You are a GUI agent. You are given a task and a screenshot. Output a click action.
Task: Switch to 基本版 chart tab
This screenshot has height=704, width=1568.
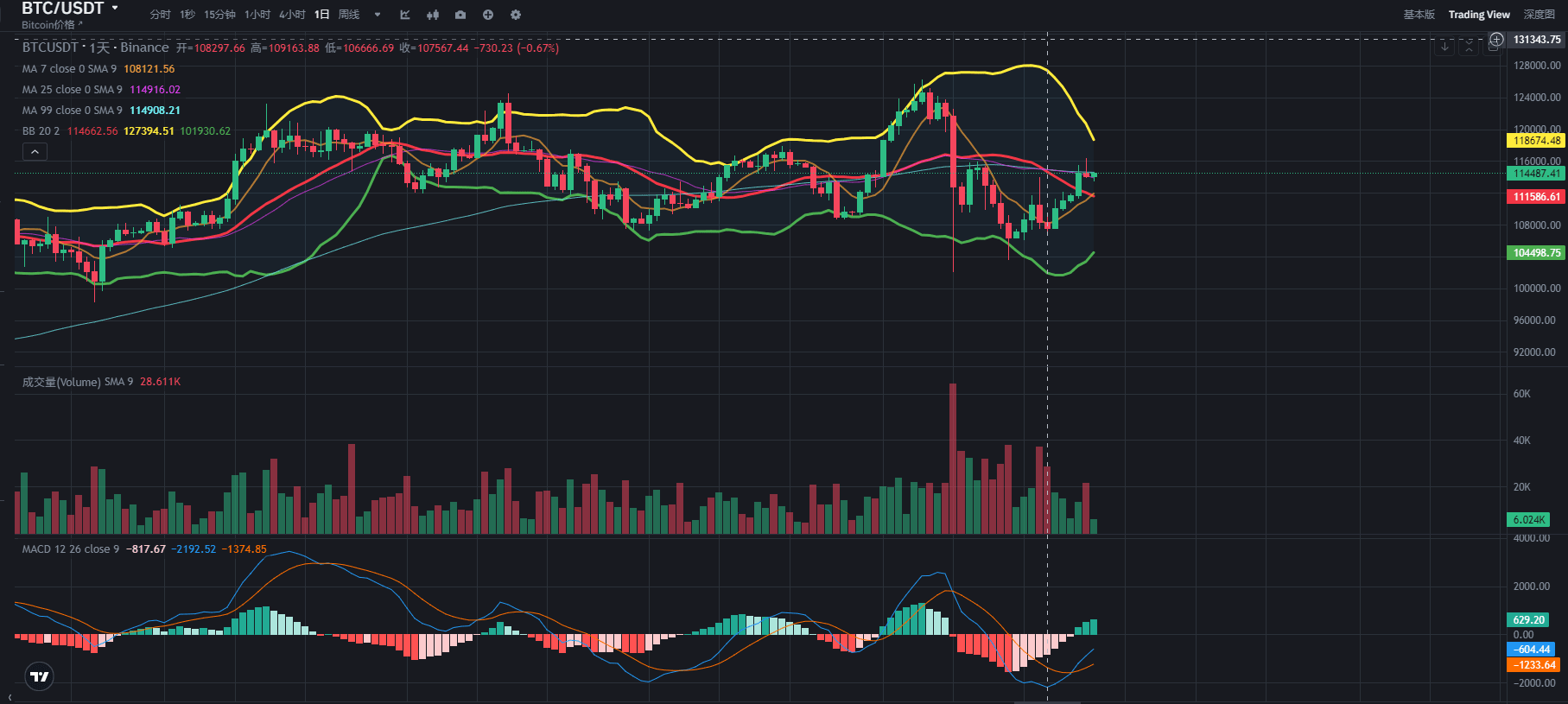pyautogui.click(x=1419, y=15)
